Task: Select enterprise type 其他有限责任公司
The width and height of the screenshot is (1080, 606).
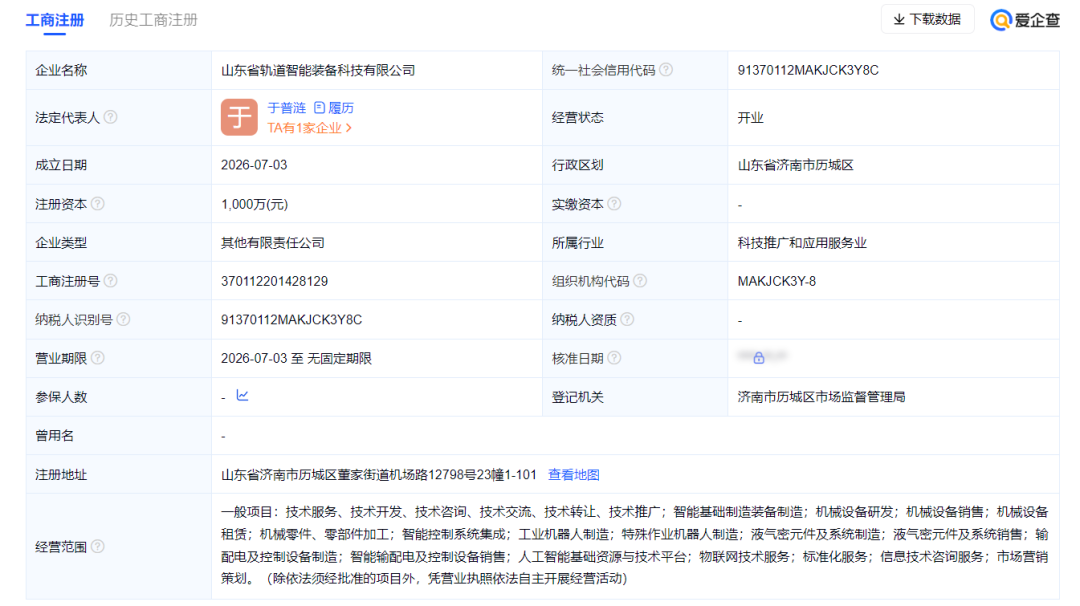Action: coord(273,243)
